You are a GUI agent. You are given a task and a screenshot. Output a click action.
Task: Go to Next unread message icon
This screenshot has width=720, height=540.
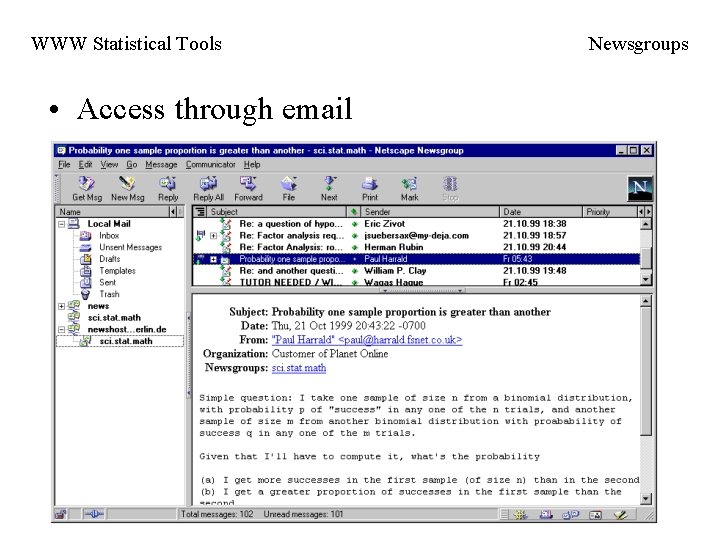pos(329,184)
